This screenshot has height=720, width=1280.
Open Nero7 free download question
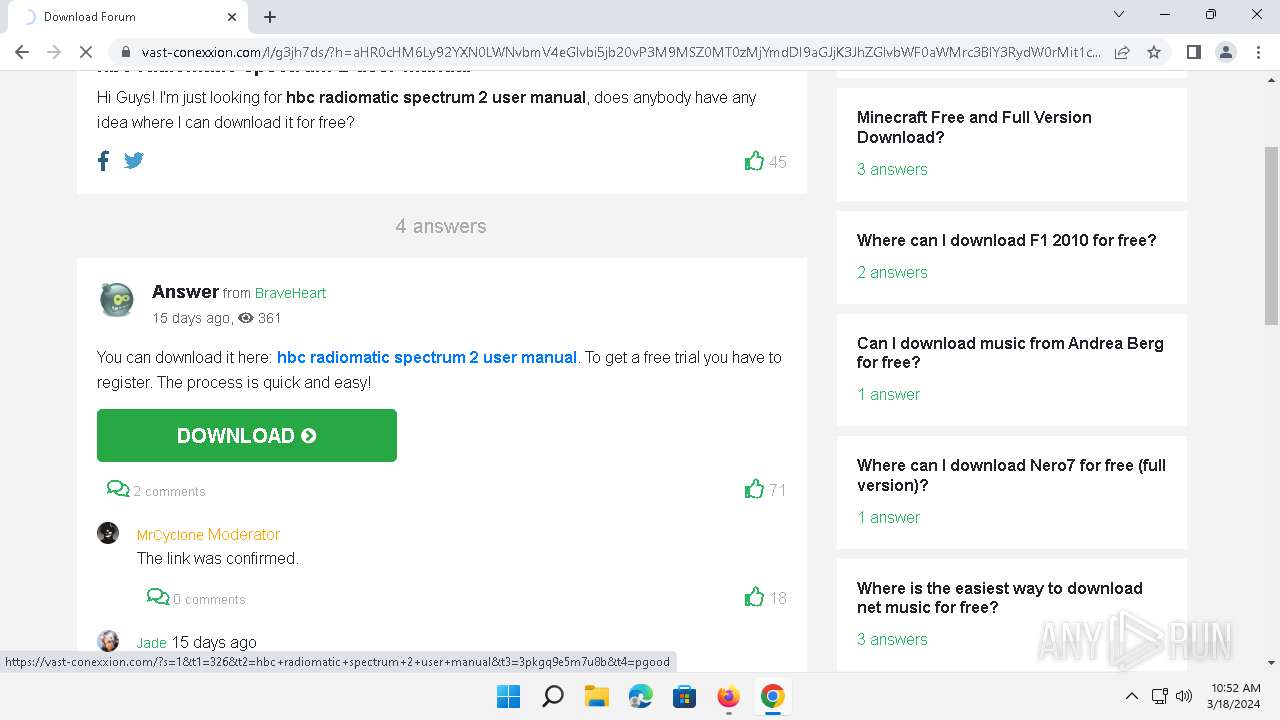coord(1011,475)
